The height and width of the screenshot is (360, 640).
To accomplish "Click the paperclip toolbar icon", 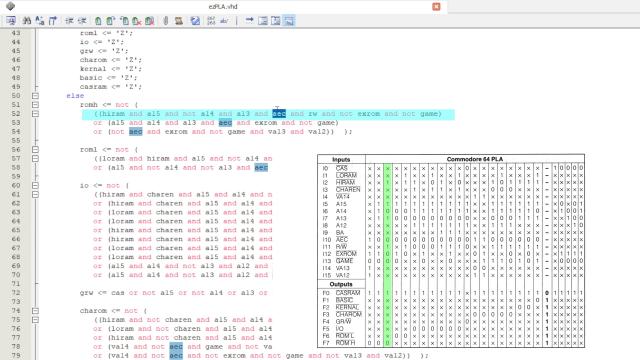I will (166, 20).
